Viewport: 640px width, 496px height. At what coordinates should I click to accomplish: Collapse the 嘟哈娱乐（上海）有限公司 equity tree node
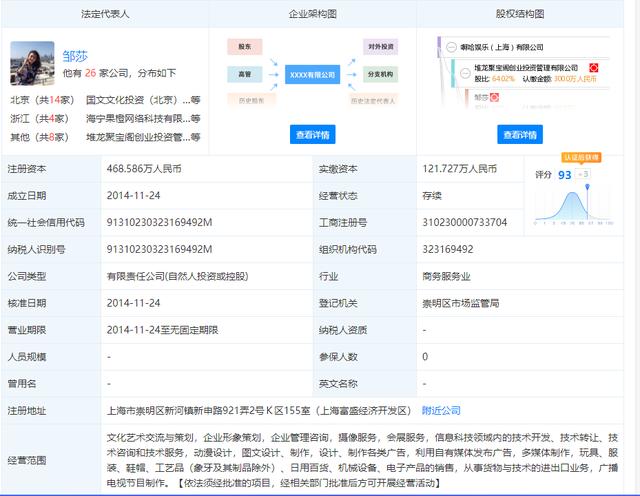[451, 46]
